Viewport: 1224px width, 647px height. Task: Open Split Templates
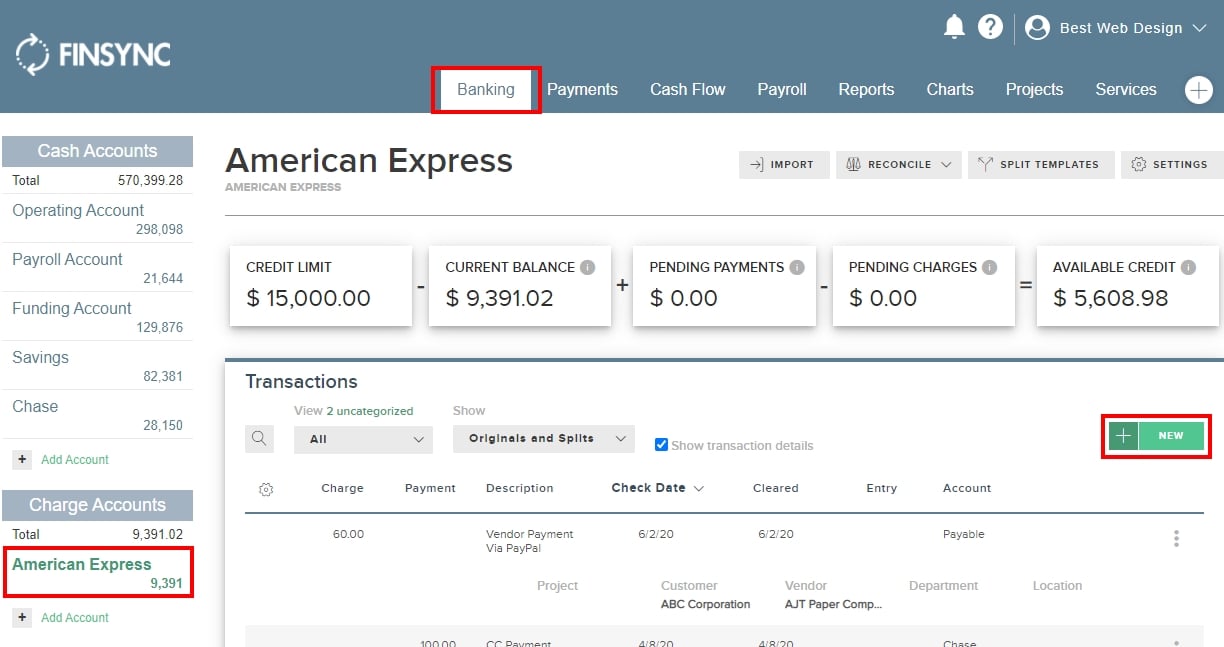1041,165
